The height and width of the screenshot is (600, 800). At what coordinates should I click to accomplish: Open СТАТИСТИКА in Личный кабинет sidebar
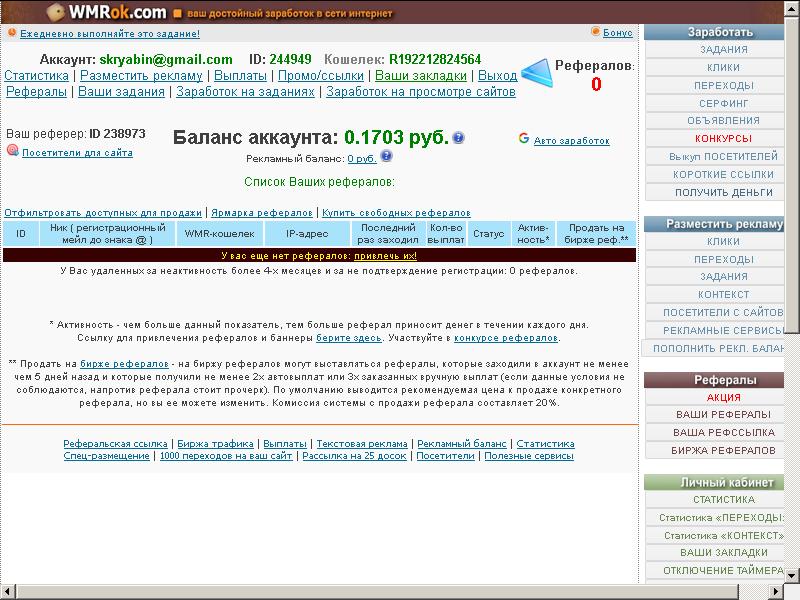pos(715,499)
